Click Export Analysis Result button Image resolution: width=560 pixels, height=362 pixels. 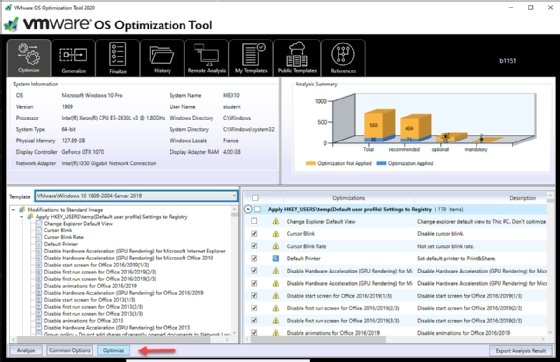point(521,351)
